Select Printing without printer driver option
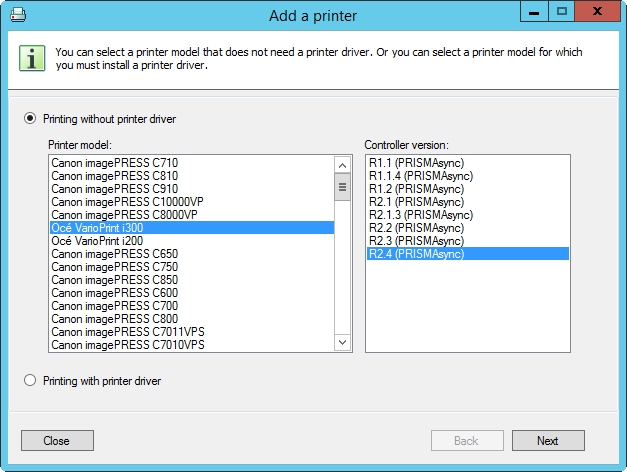 point(30,118)
